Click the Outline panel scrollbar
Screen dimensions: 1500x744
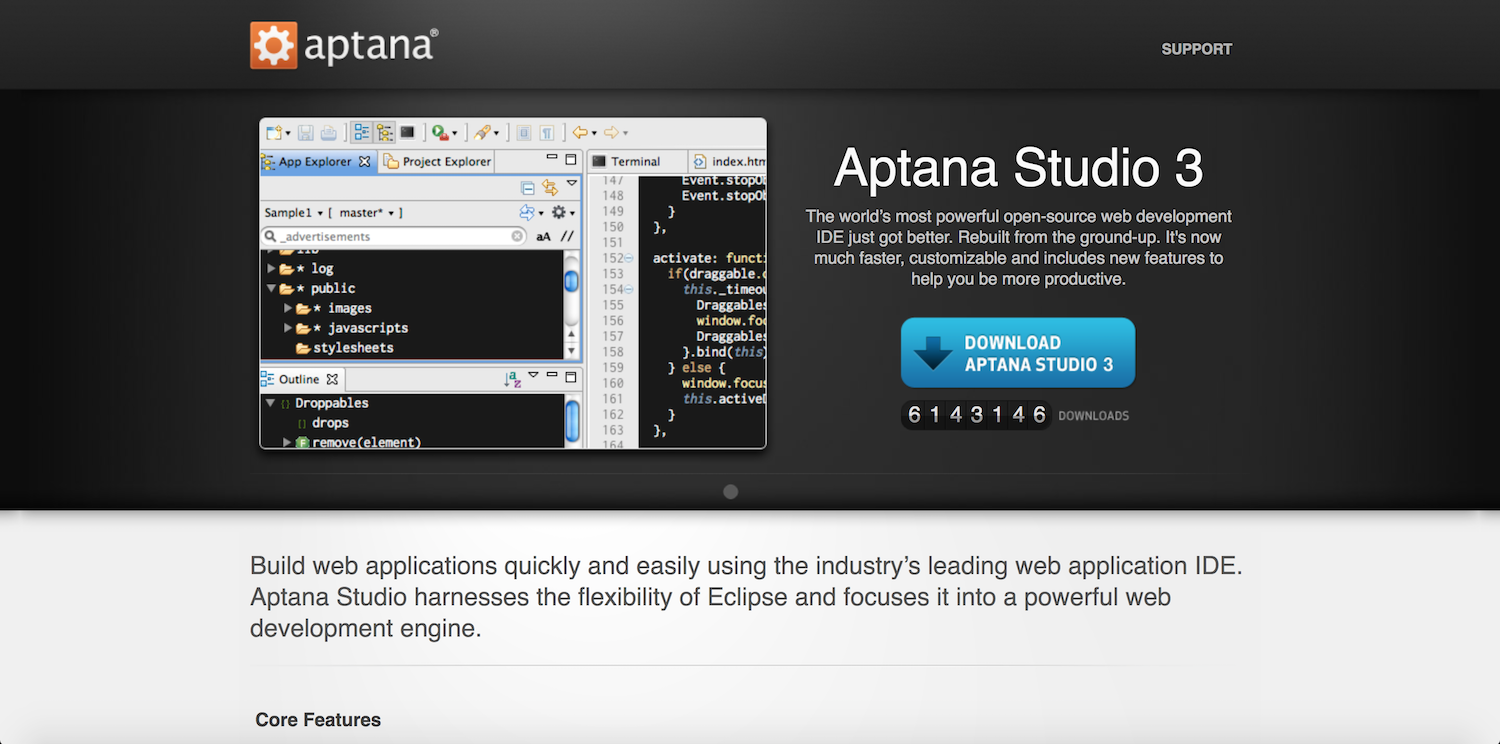[x=572, y=421]
